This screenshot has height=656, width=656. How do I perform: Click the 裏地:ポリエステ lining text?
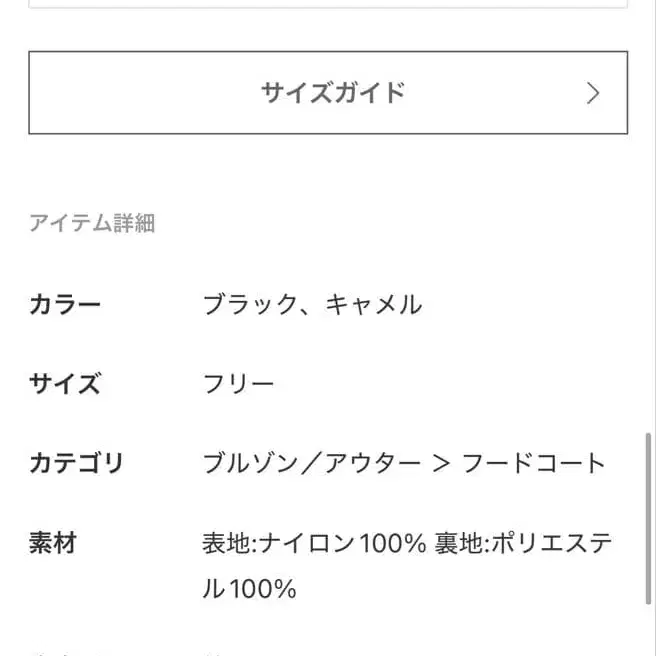point(525,544)
